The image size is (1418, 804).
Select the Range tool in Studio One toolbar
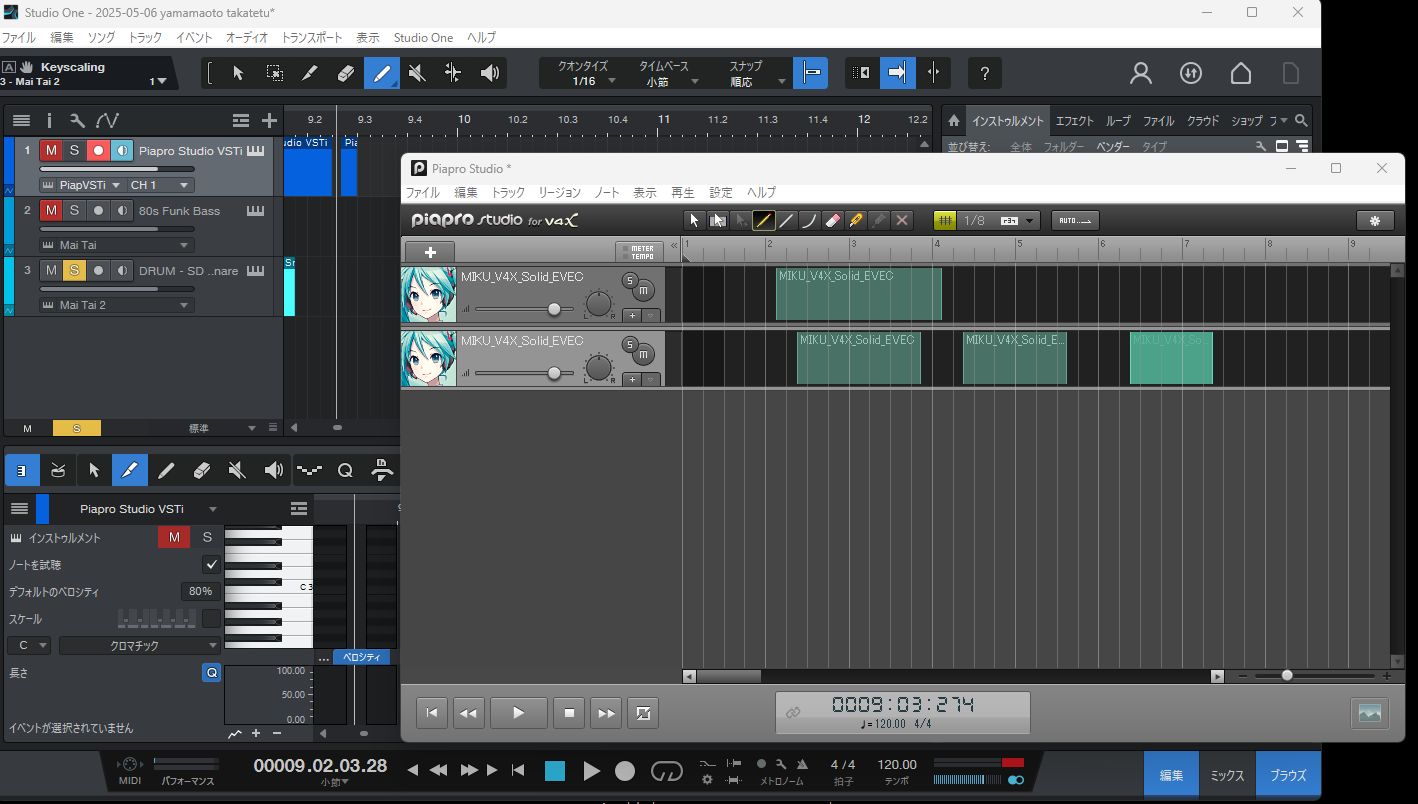(x=274, y=73)
